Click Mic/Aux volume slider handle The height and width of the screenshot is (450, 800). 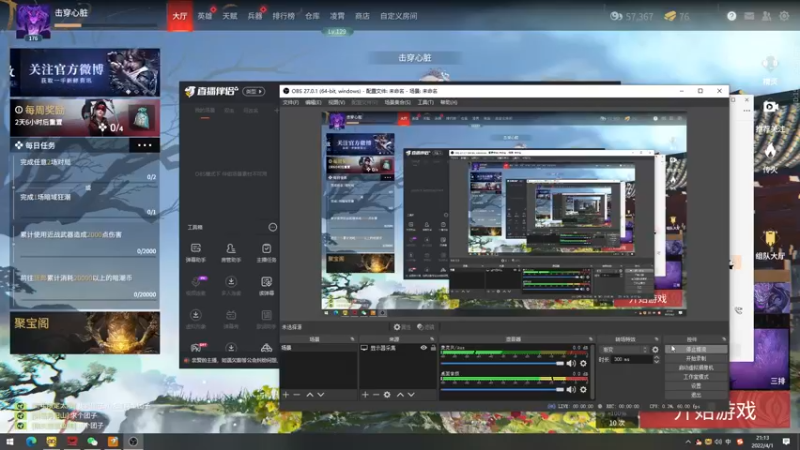point(560,363)
